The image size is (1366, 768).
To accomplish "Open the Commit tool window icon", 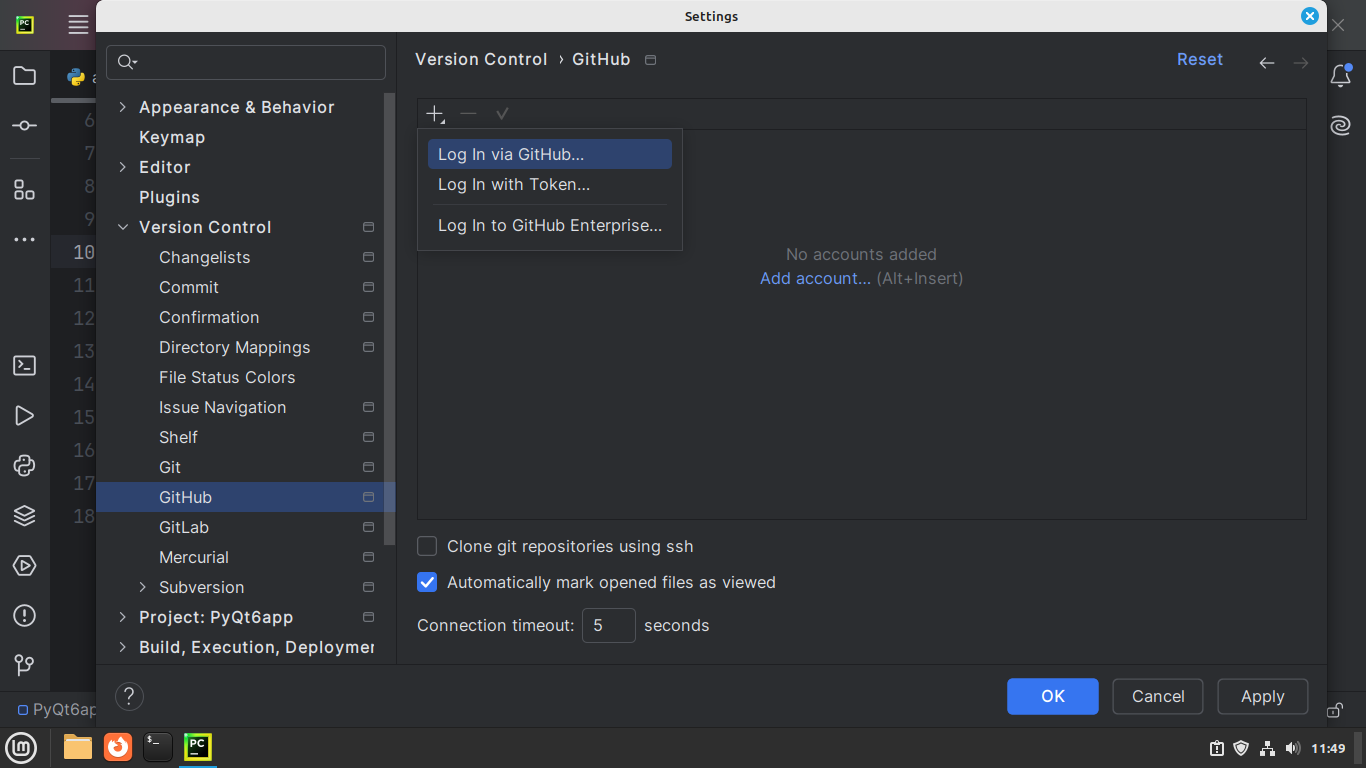I will coord(25,126).
